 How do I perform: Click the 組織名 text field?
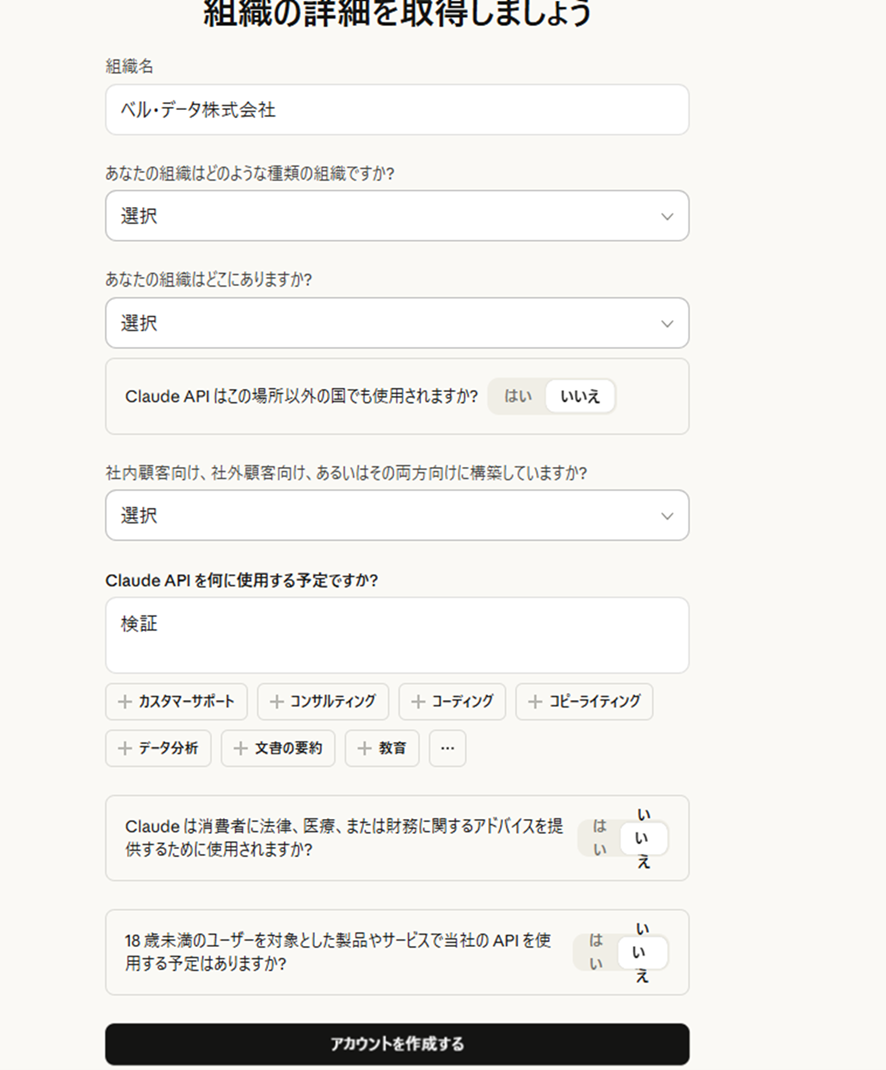397,110
